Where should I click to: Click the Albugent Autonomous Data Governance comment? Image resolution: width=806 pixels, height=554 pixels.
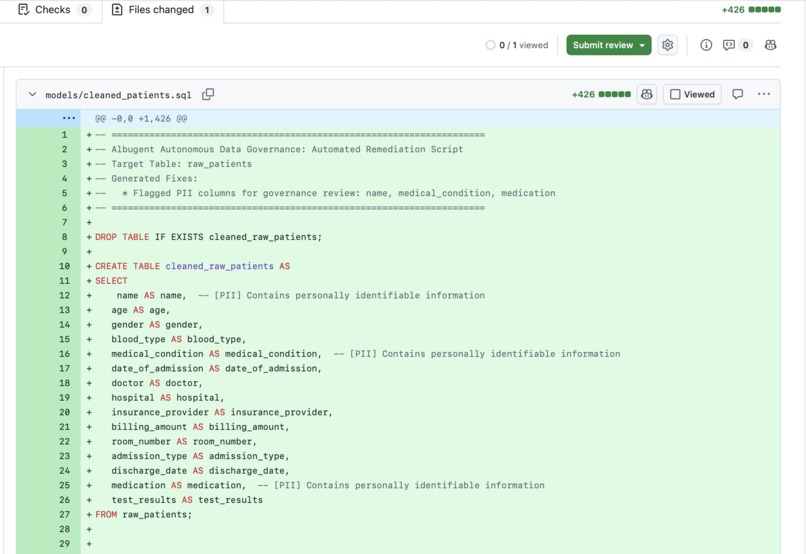279,150
